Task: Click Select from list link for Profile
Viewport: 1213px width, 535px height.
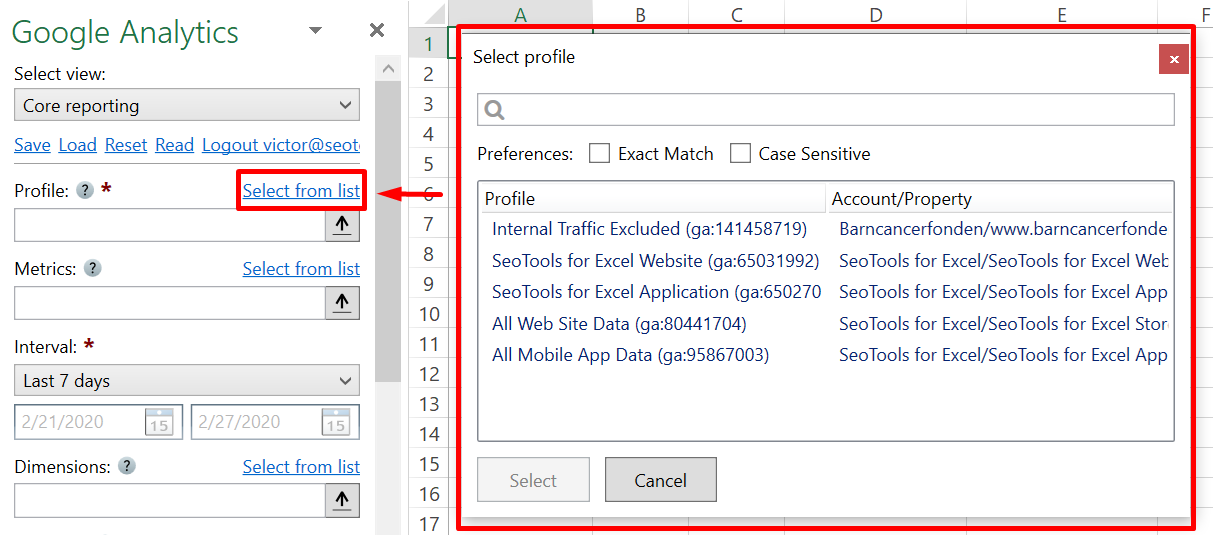Action: coord(301,190)
